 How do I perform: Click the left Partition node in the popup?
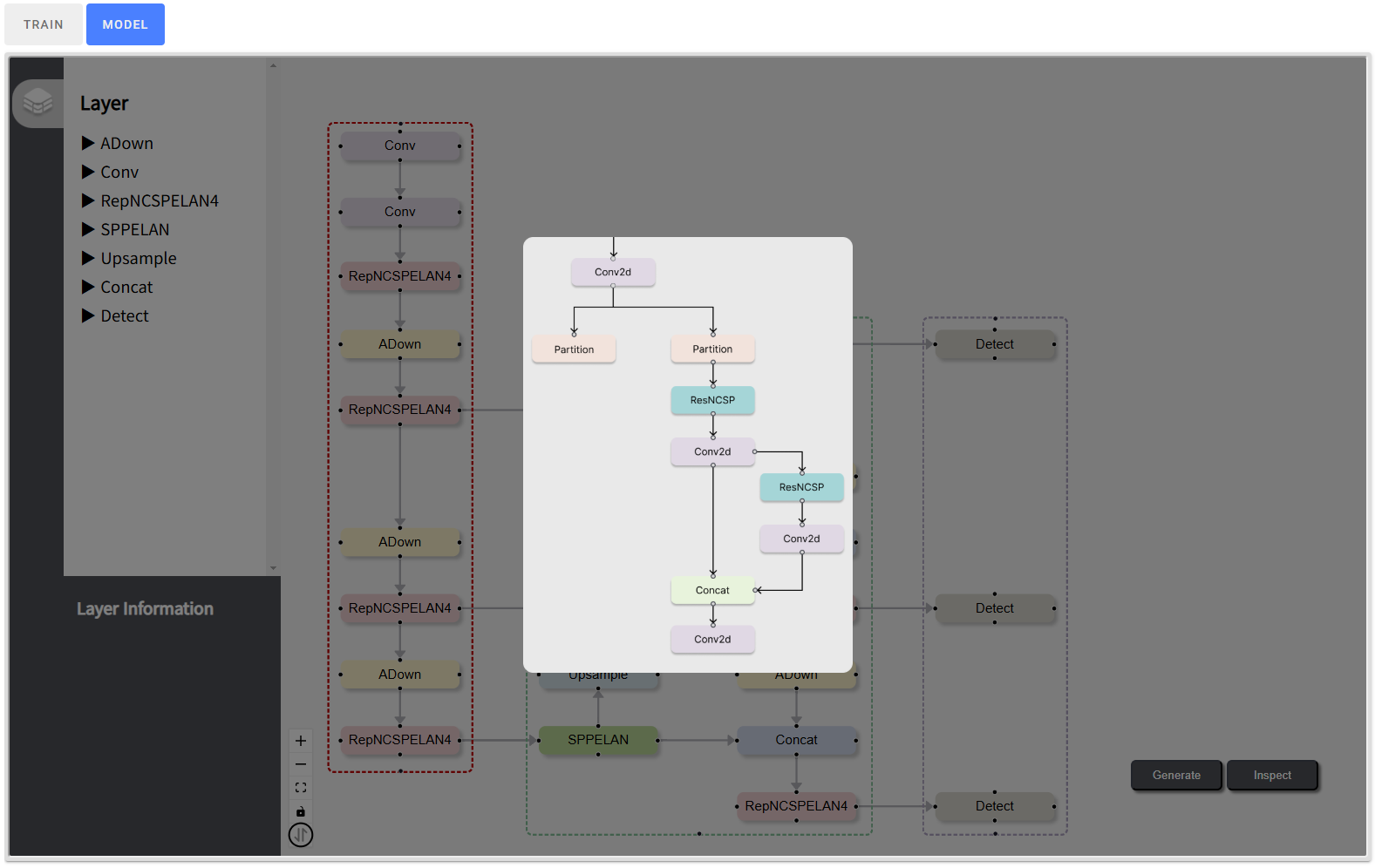point(574,349)
